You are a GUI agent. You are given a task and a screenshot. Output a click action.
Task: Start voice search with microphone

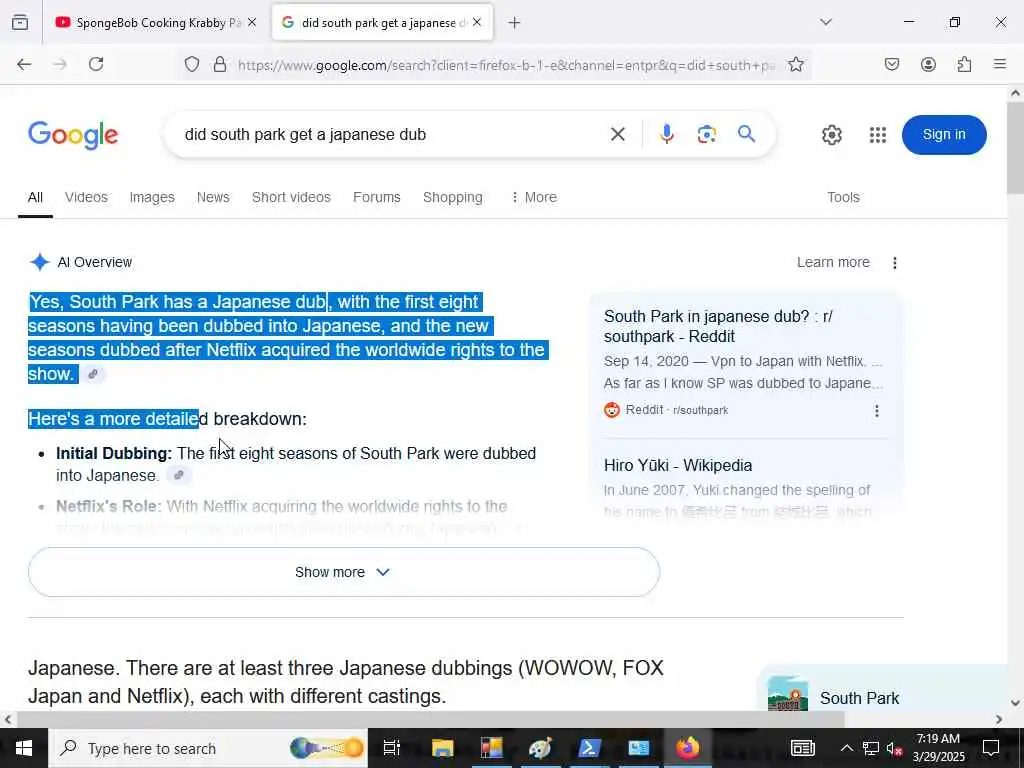pos(666,135)
